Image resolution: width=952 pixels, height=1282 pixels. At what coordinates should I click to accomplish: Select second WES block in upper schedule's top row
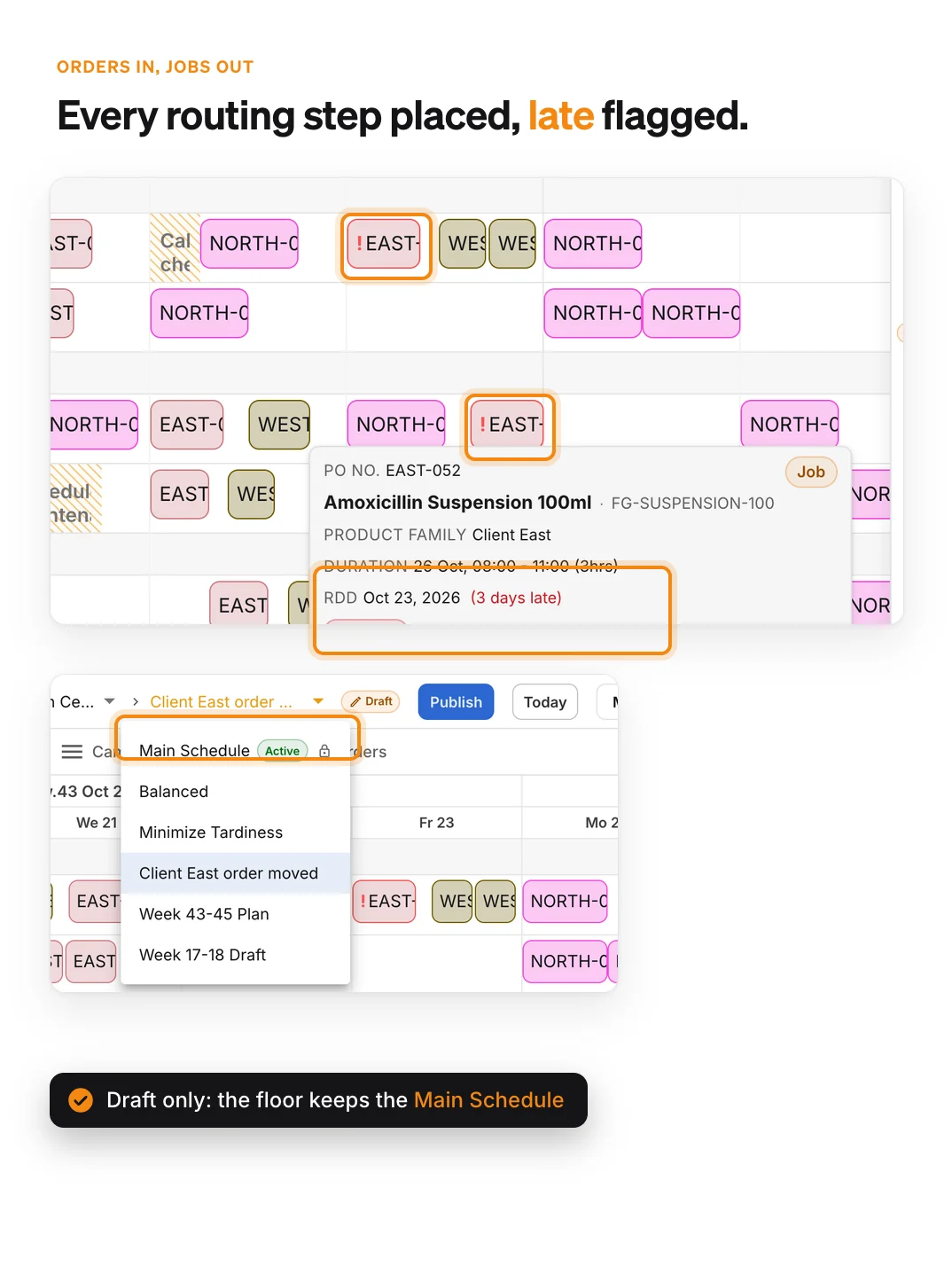(512, 244)
